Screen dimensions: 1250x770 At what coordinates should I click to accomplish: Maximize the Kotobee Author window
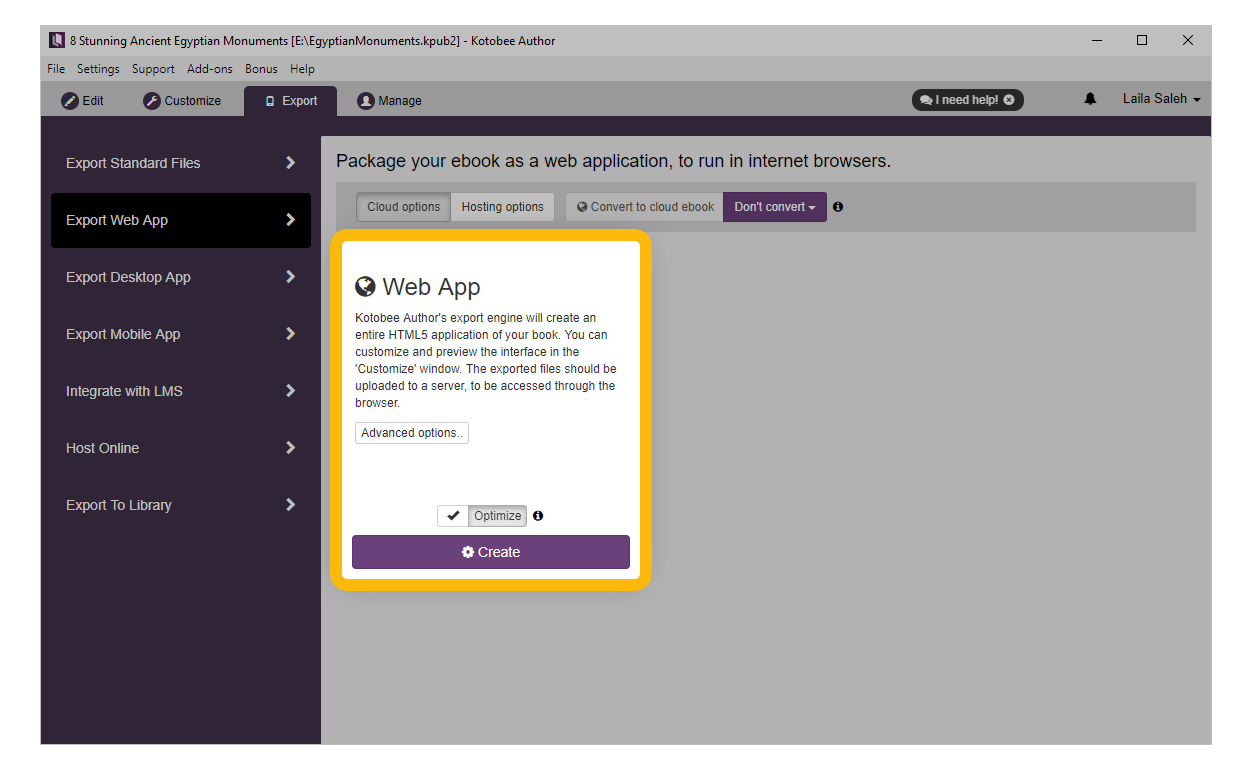click(x=1142, y=41)
